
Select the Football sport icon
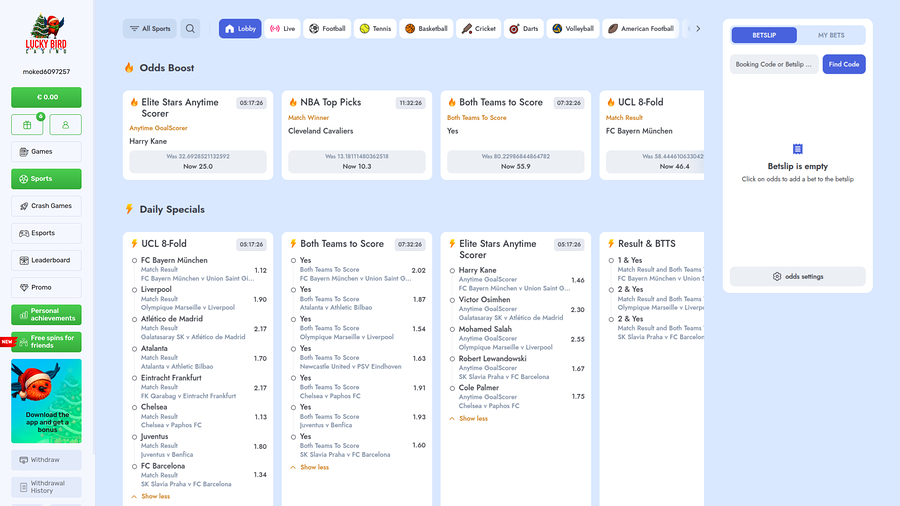[315, 29]
